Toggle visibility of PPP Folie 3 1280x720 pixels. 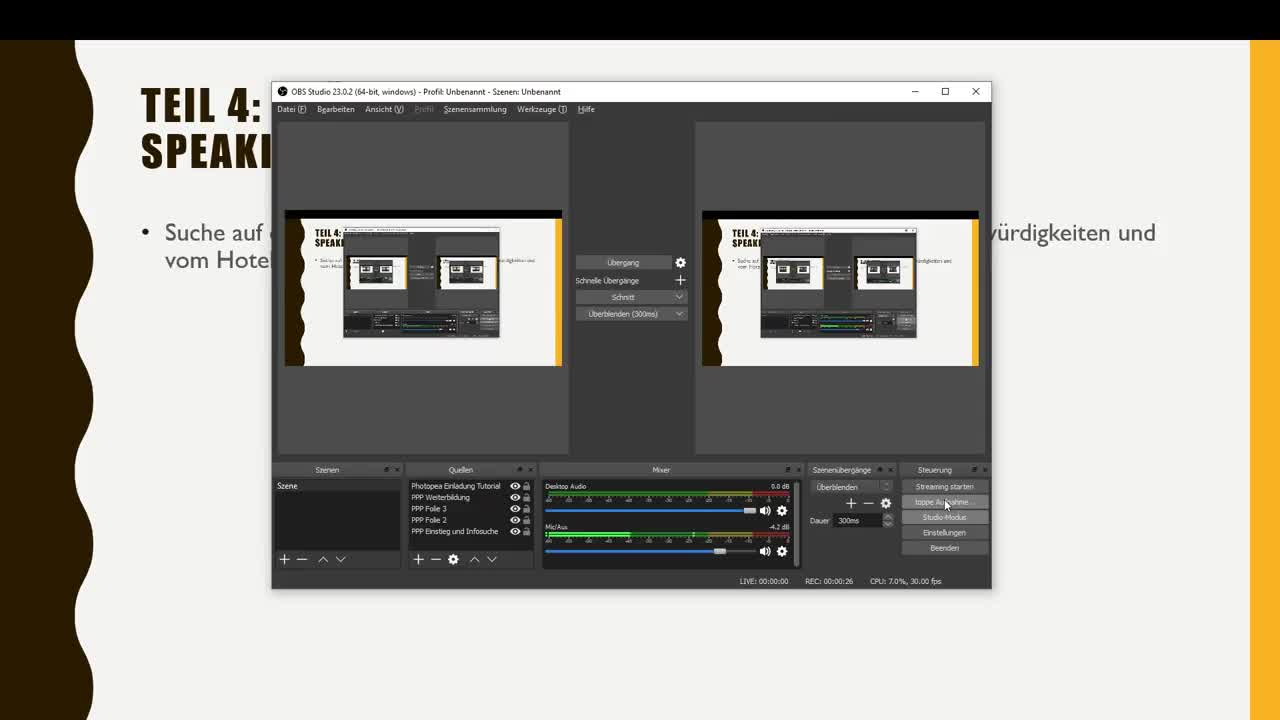coord(515,509)
